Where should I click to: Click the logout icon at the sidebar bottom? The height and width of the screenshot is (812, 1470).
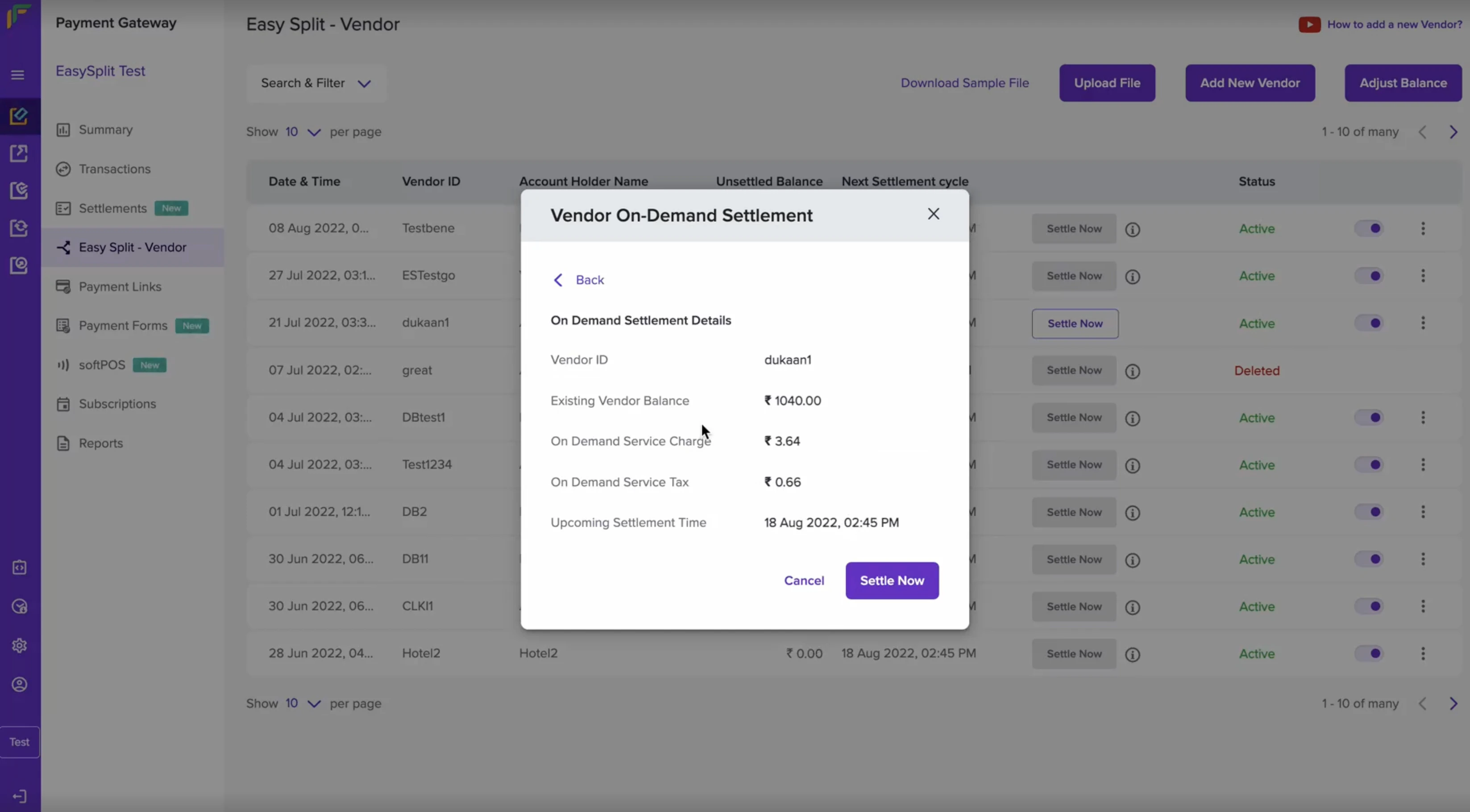(19, 796)
